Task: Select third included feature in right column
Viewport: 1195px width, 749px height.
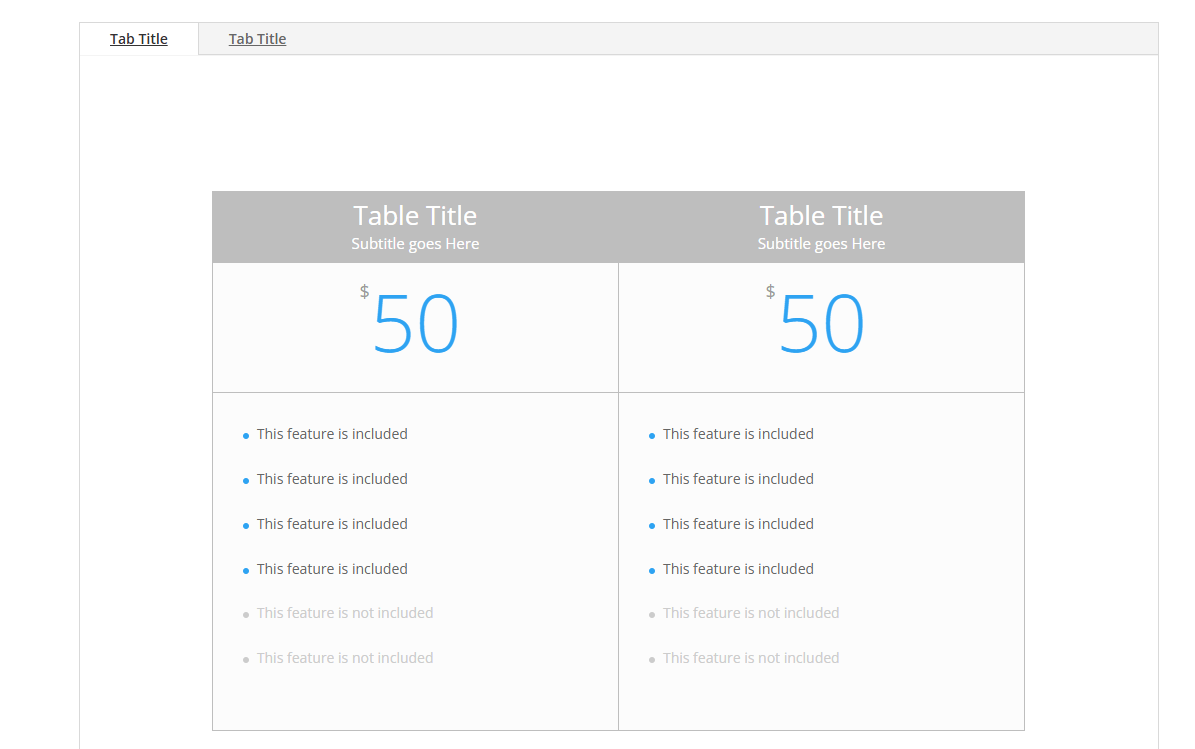Action: coord(738,524)
